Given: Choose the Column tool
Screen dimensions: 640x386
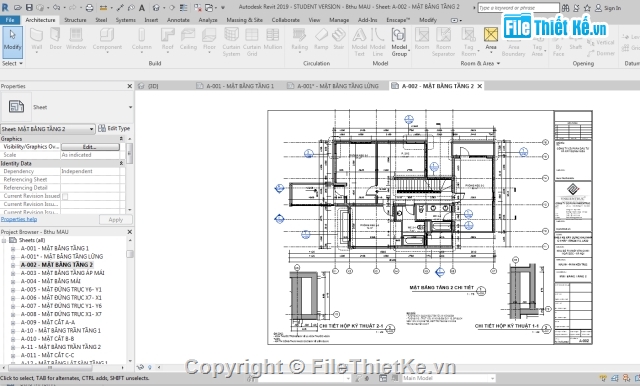Looking at the screenshot, I should (142, 40).
